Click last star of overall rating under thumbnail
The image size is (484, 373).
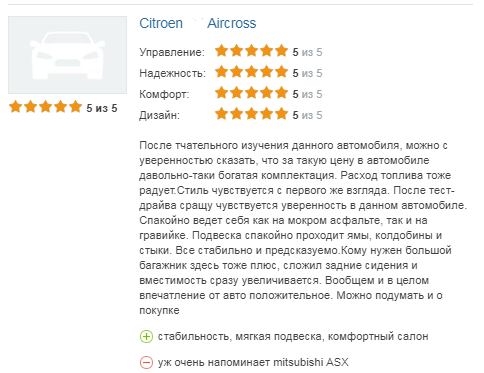(75, 107)
